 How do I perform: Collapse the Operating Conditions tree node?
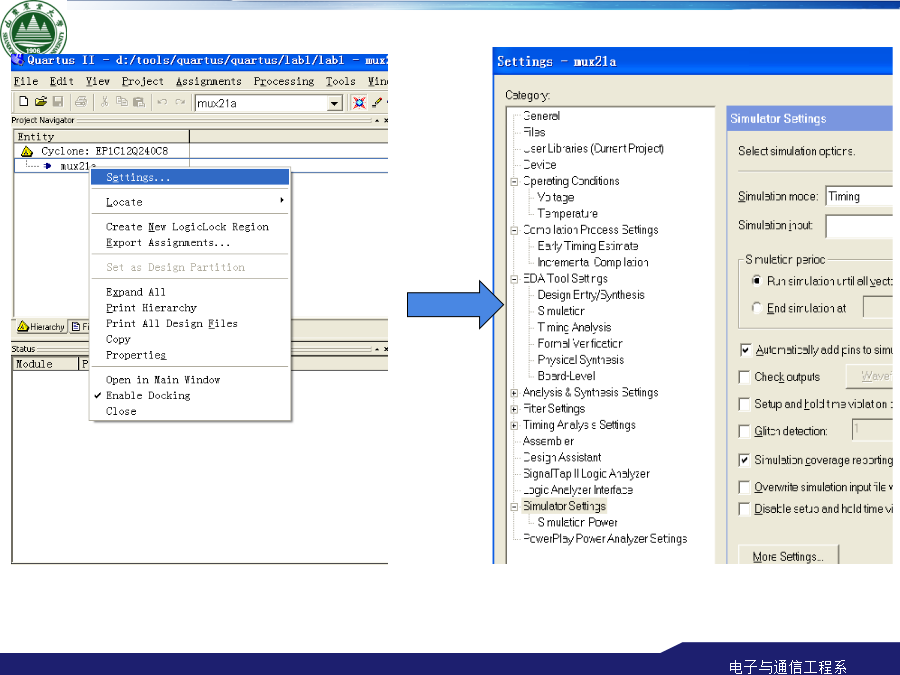514,182
